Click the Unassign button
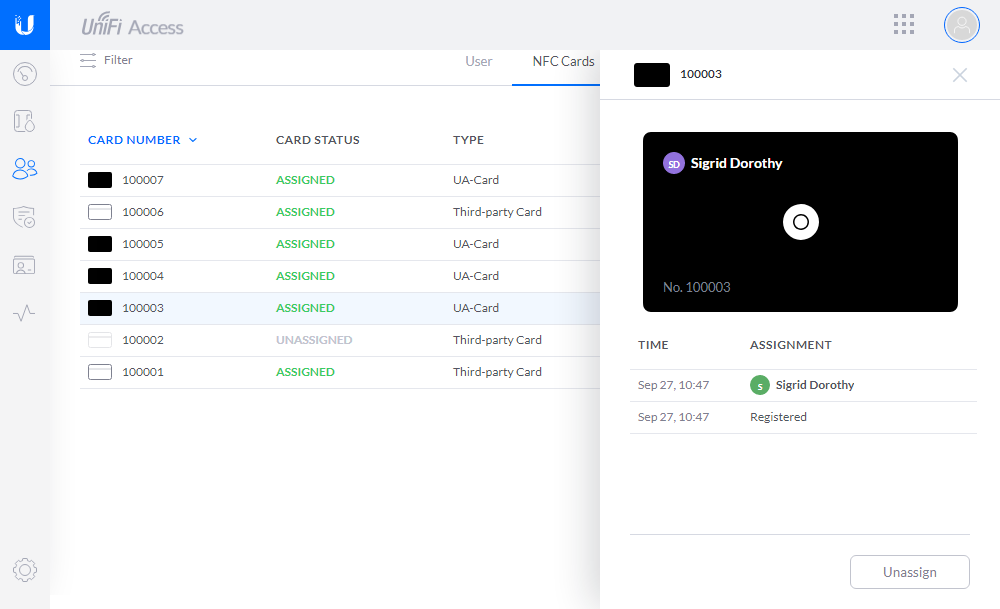Viewport: 1000px width, 609px height. pyautogui.click(x=909, y=572)
